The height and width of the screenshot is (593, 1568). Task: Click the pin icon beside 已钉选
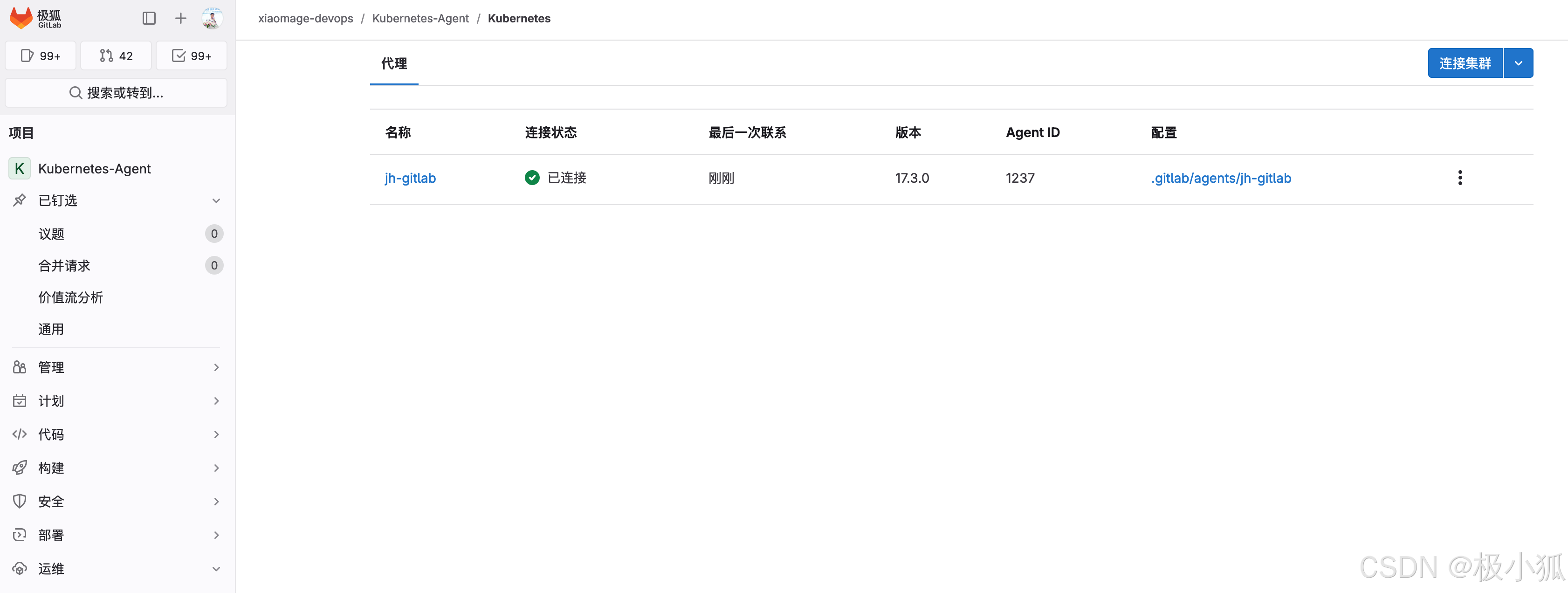[20, 200]
